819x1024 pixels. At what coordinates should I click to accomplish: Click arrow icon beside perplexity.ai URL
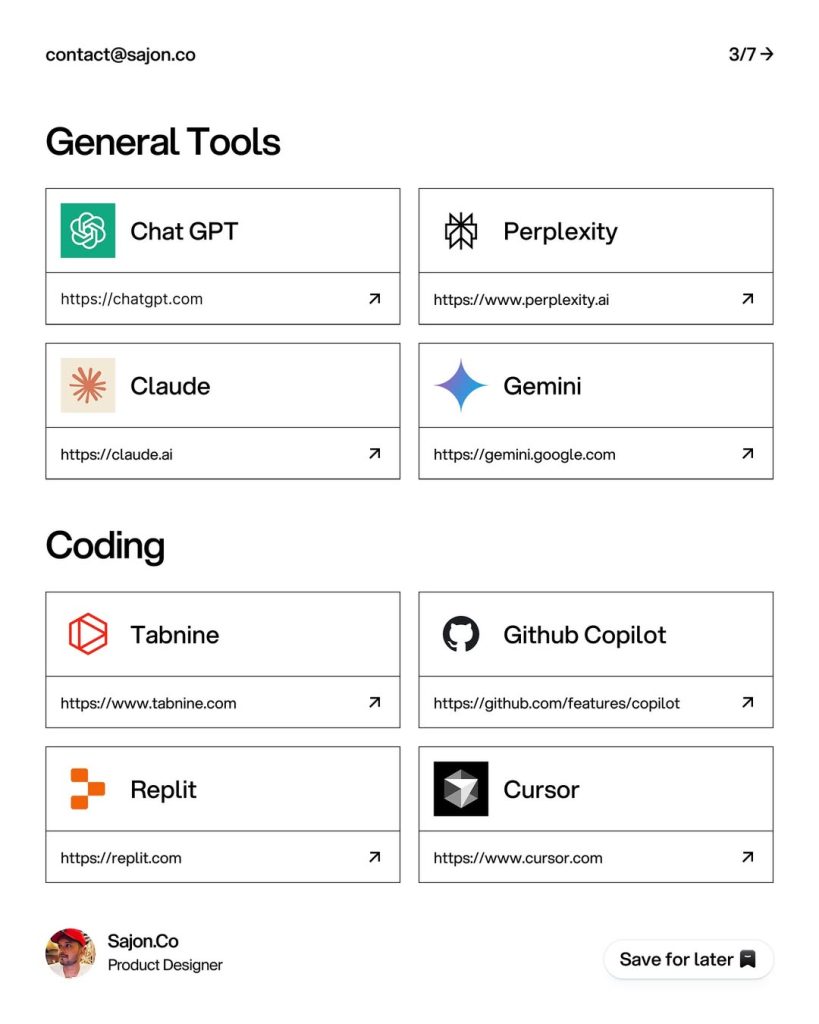point(748,299)
